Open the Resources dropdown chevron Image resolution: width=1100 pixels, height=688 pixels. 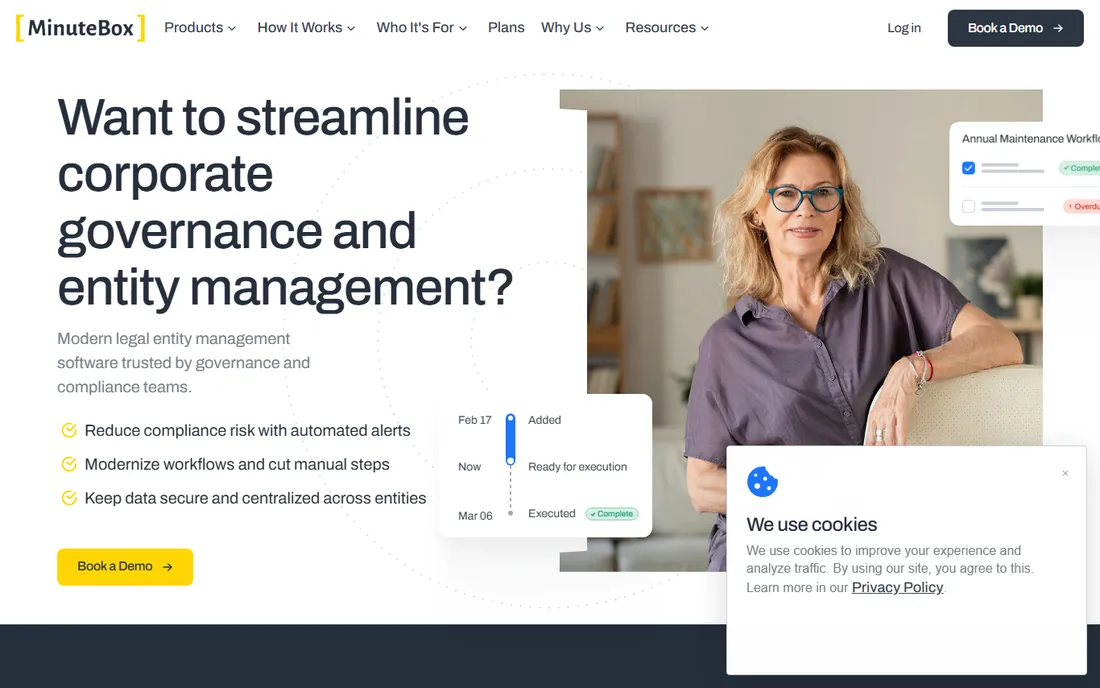(704, 29)
